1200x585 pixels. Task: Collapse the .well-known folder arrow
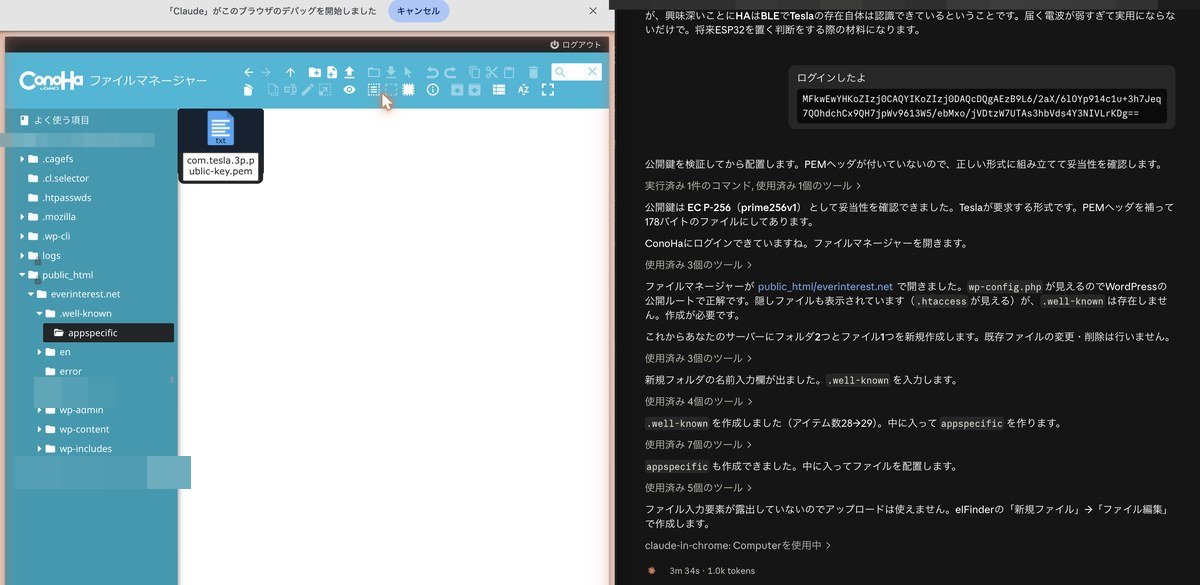39,313
